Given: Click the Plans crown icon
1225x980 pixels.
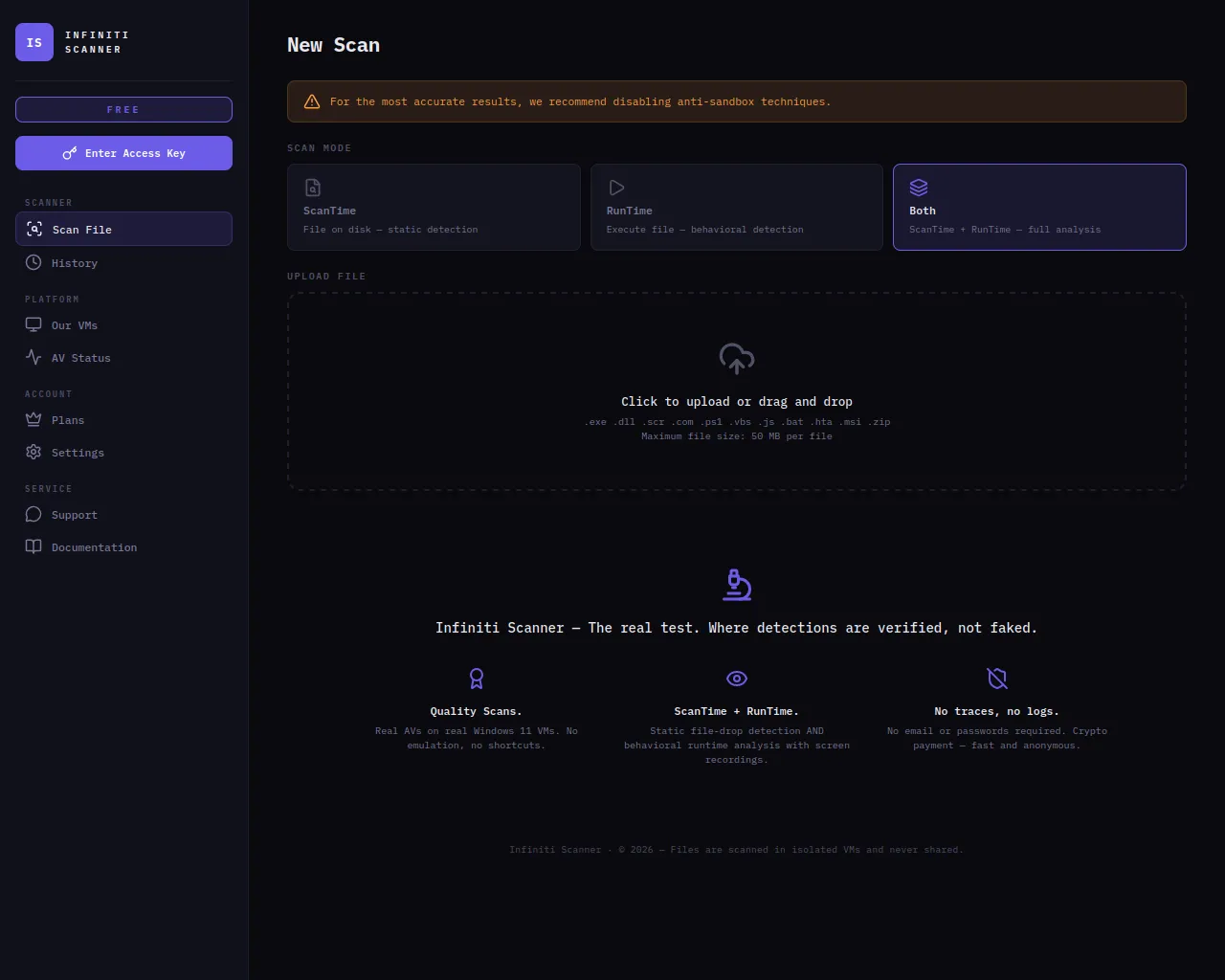Looking at the screenshot, I should [x=33, y=419].
